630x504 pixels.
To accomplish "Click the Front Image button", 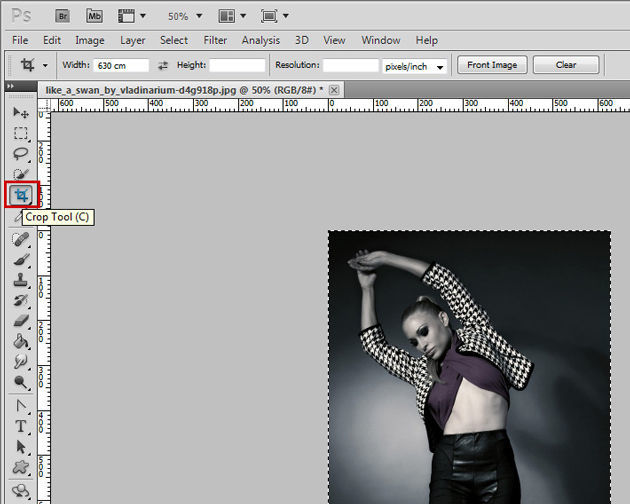I will click(492, 65).
